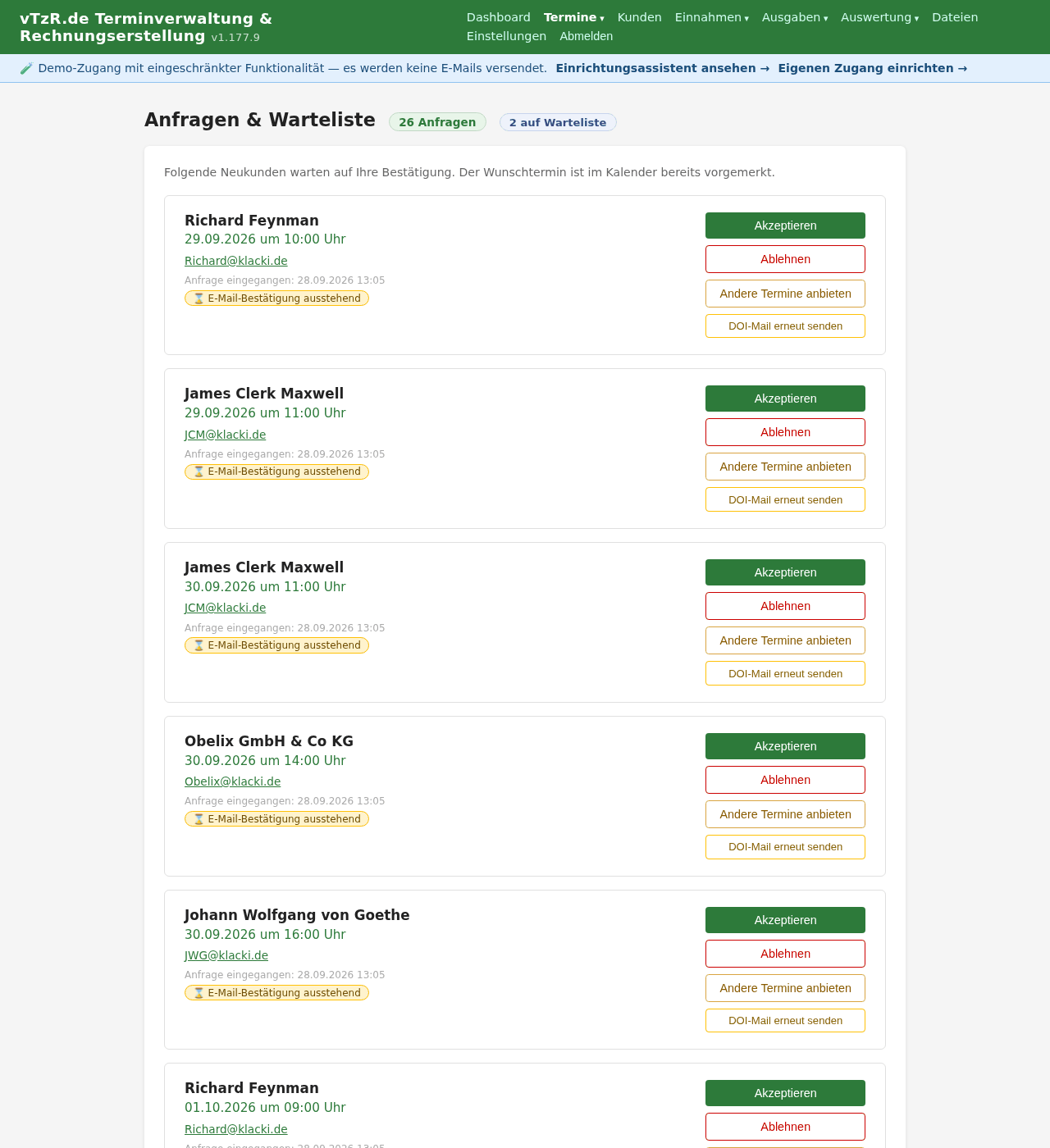Resend DOI mail for Maxwell's 29.09.2026 request
This screenshot has height=1148, width=1050.
tap(785, 499)
